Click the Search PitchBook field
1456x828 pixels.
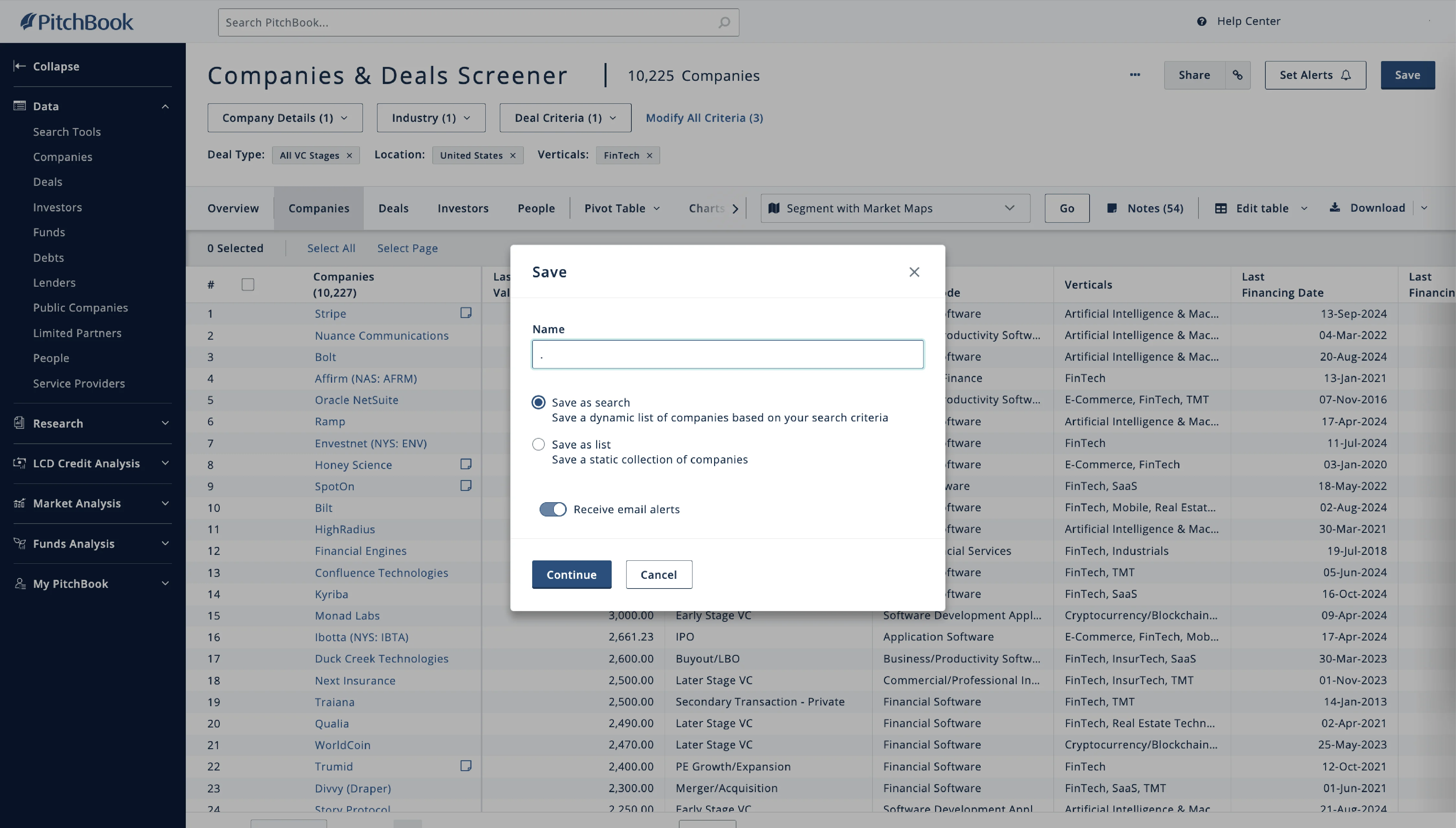(x=478, y=23)
